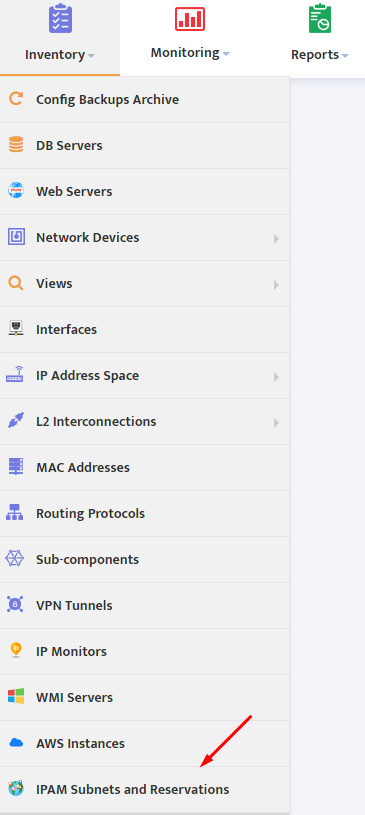Click the Monitoring bar chart icon

pos(190,19)
